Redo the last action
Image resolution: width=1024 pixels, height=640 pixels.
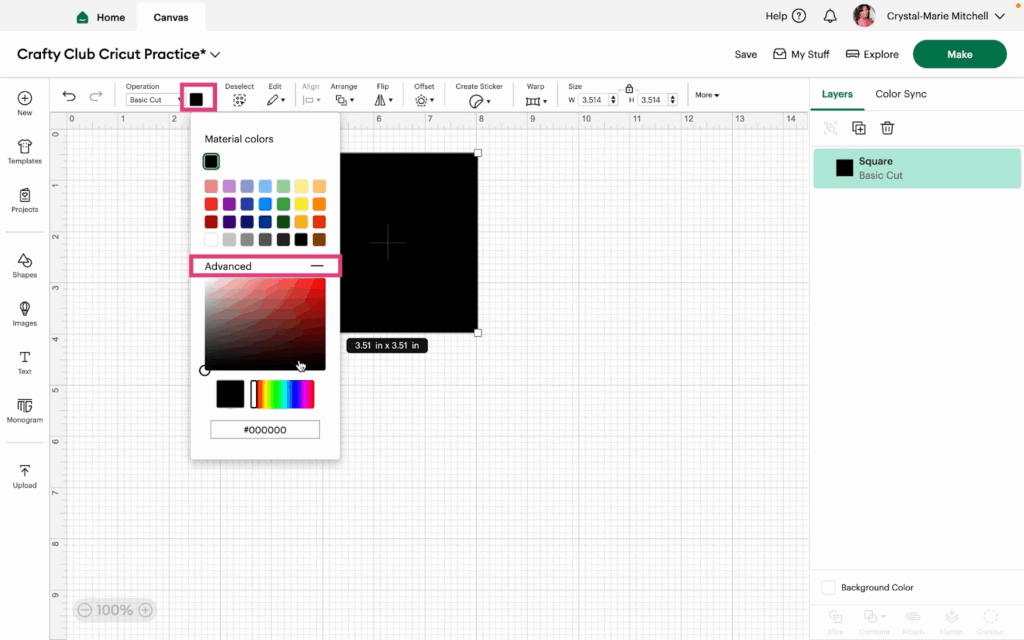96,97
